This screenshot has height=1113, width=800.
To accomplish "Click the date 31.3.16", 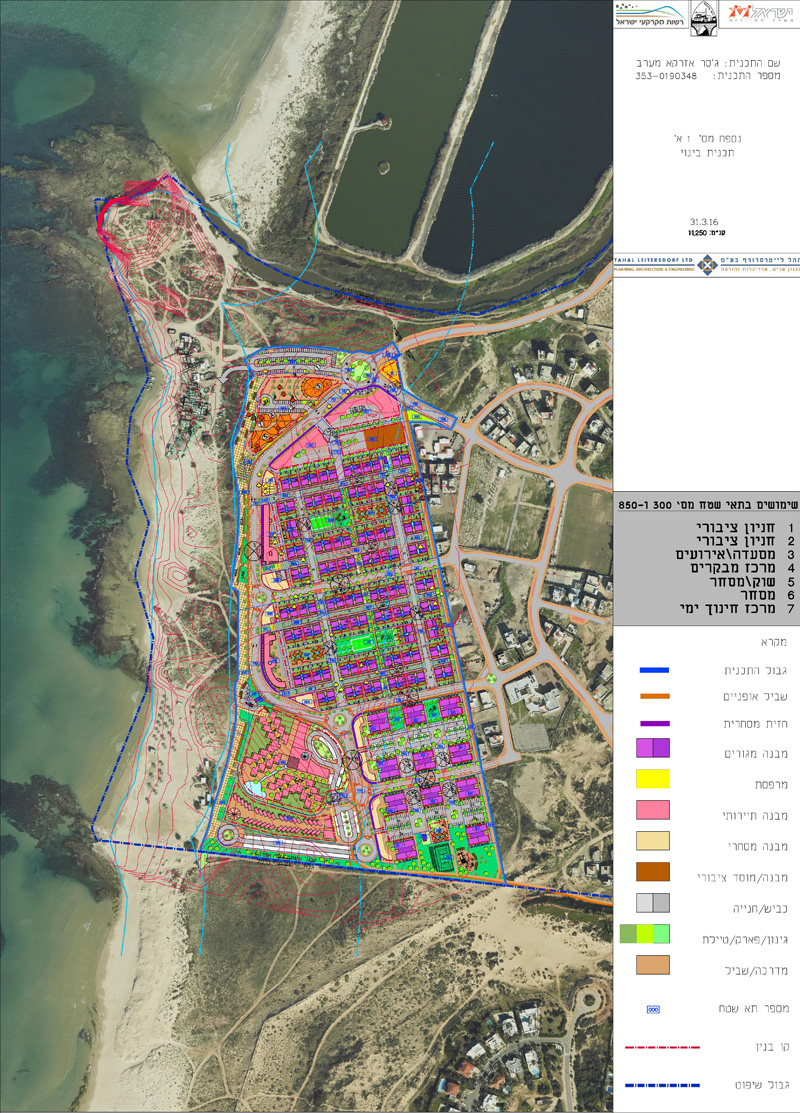I will pos(703,221).
